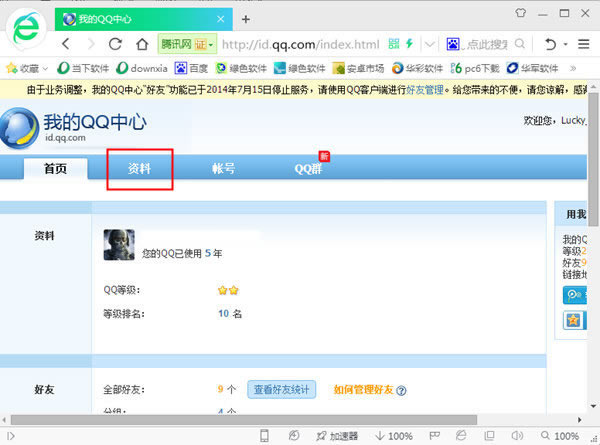Open a new tab with plus button
The image size is (600, 445).
pyautogui.click(x=246, y=19)
